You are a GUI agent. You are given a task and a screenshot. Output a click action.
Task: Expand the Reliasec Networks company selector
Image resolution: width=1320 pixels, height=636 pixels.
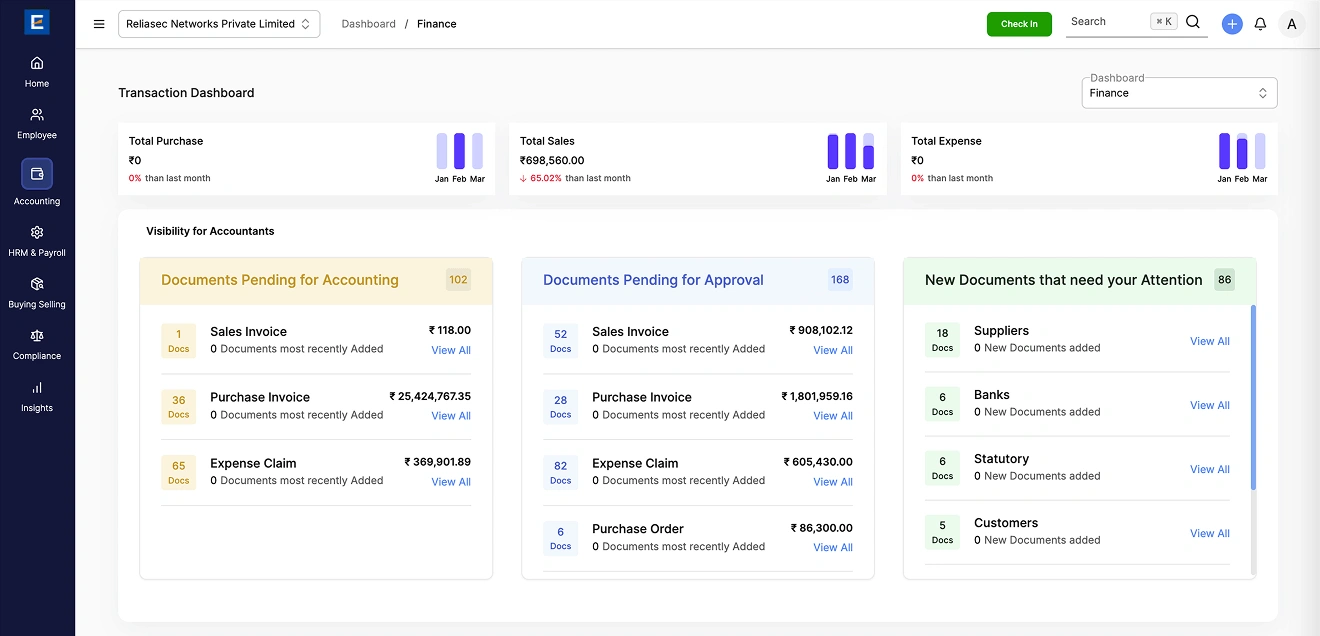point(219,24)
